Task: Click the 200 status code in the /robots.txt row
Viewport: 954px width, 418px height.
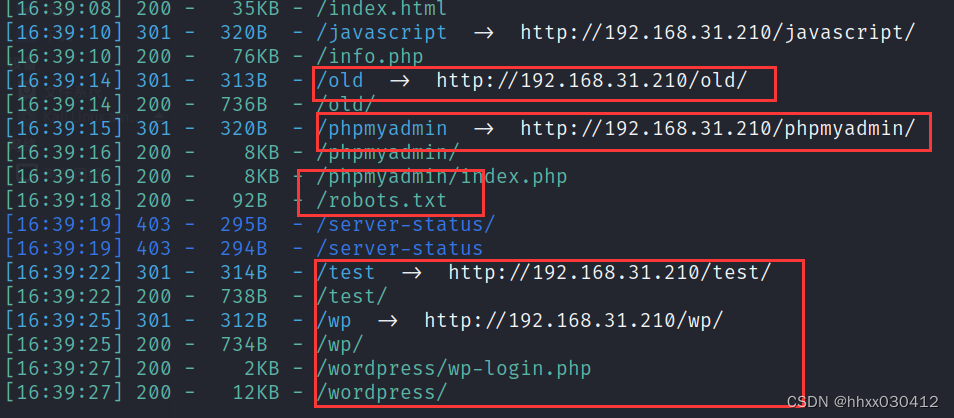Action: (x=154, y=201)
